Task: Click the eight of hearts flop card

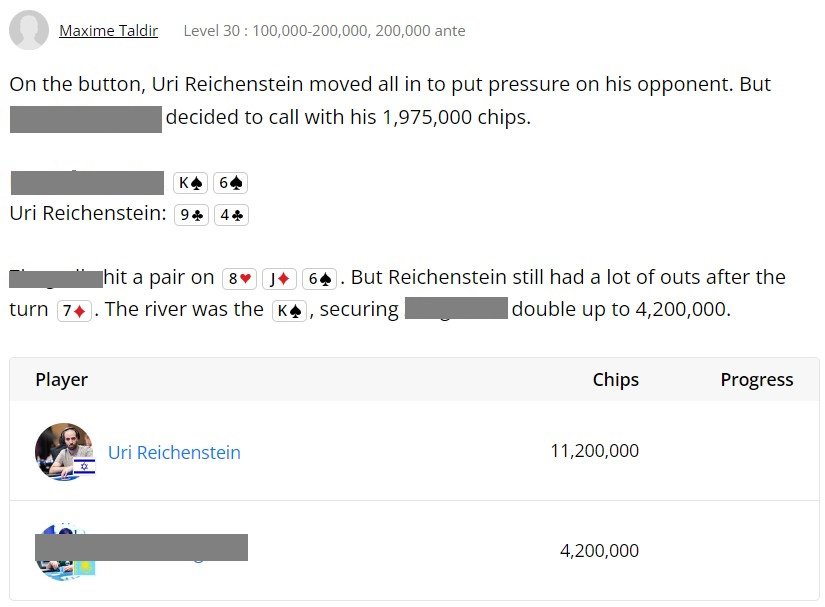Action: click(x=239, y=278)
